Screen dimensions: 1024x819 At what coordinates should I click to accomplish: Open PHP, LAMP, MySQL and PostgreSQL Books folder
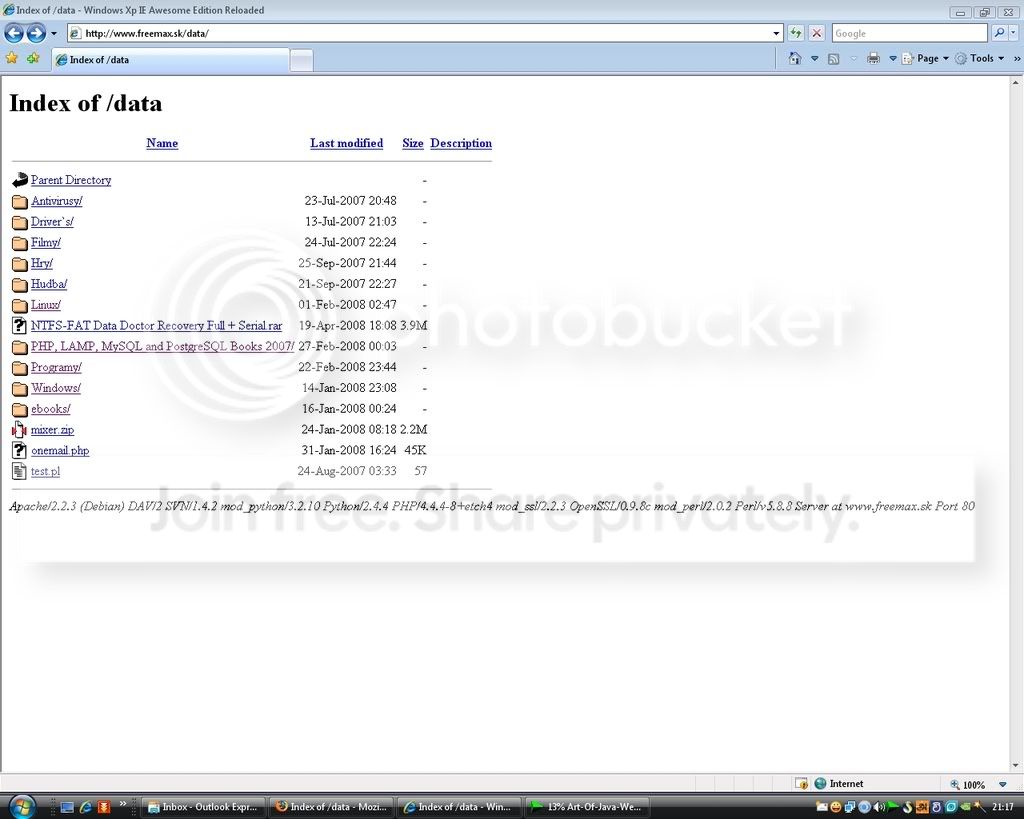[x=162, y=346]
